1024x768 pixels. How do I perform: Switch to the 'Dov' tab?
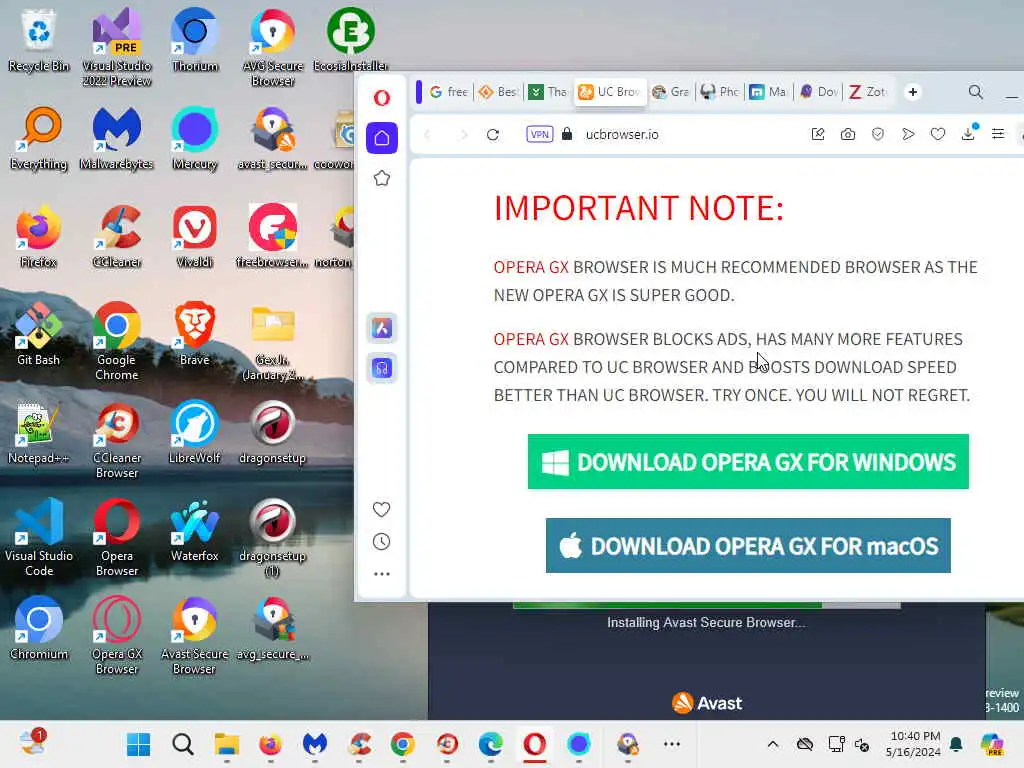click(x=819, y=92)
